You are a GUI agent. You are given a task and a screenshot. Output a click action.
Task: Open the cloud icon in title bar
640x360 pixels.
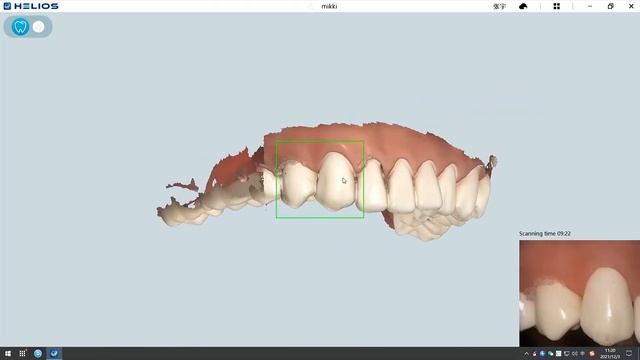click(x=523, y=6)
